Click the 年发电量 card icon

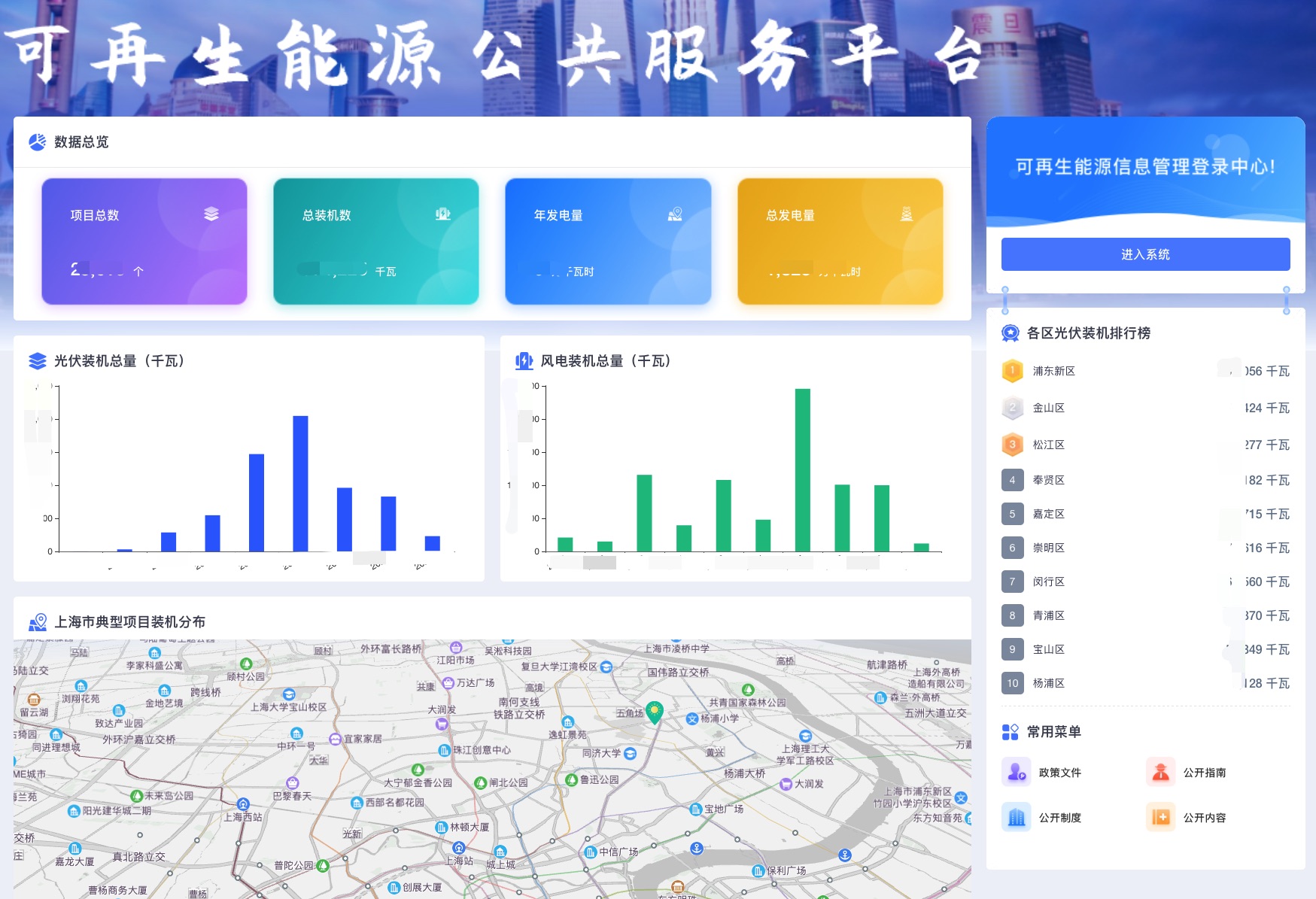(x=675, y=214)
